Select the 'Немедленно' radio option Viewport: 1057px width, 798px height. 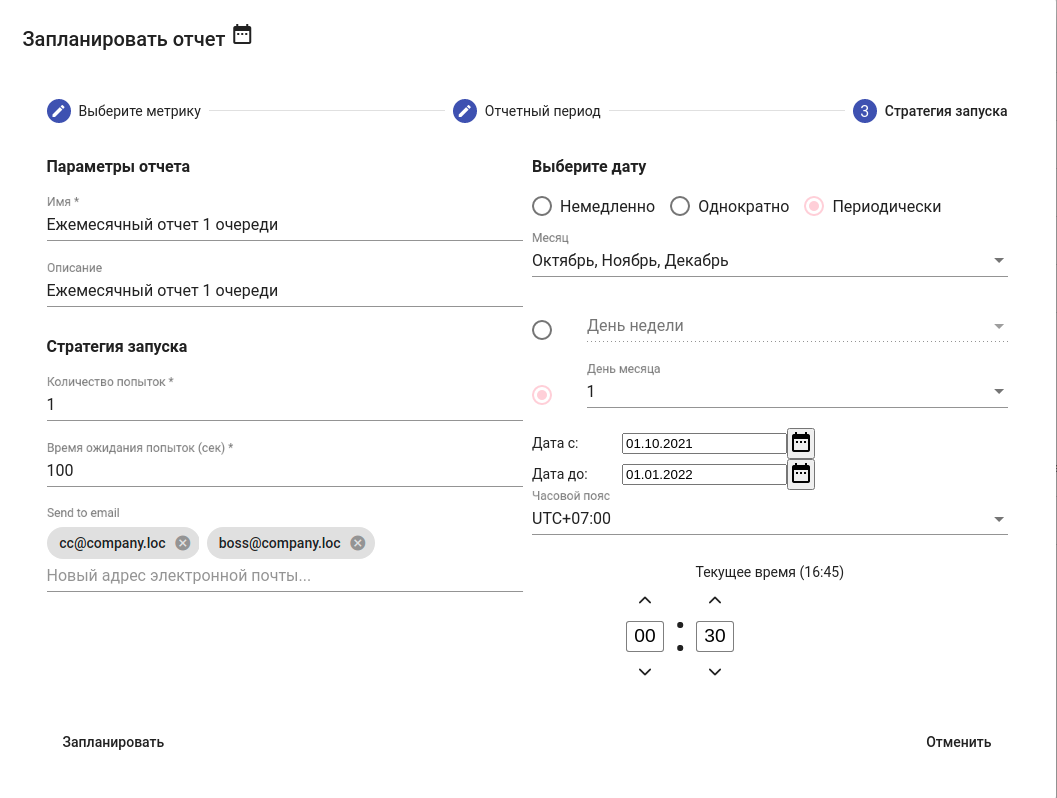(x=542, y=207)
